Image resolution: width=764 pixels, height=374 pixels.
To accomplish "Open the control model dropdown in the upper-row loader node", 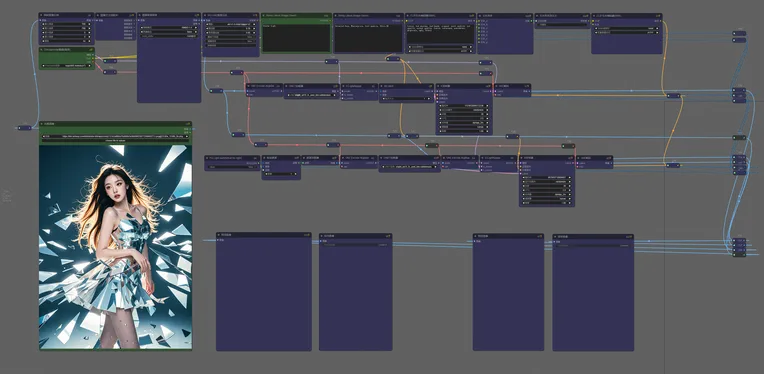I will [312, 95].
